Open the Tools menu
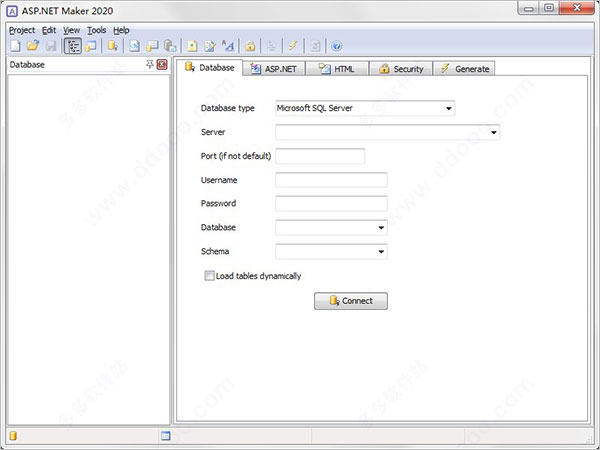The width and height of the screenshot is (600, 450). tap(96, 30)
